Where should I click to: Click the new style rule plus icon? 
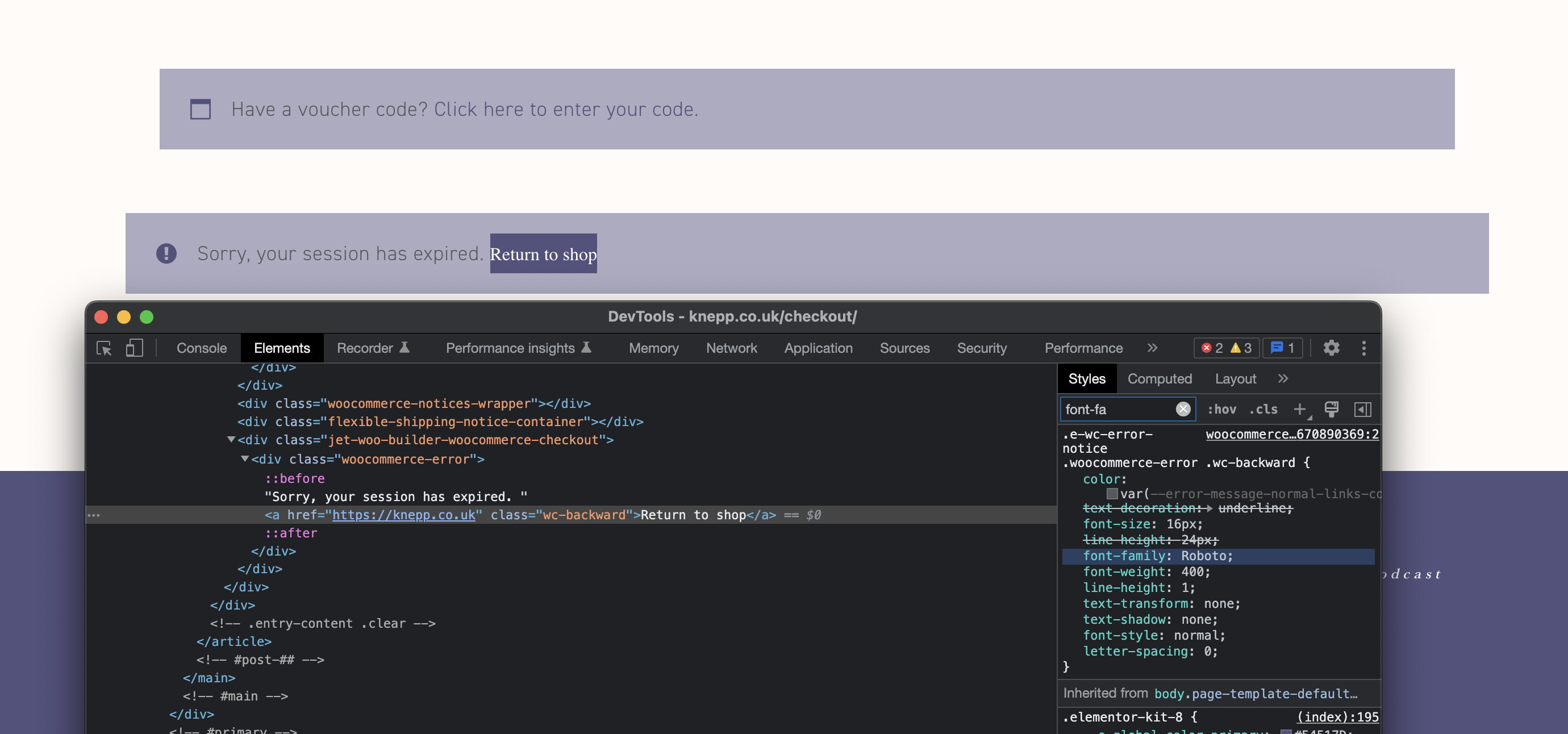point(1300,410)
